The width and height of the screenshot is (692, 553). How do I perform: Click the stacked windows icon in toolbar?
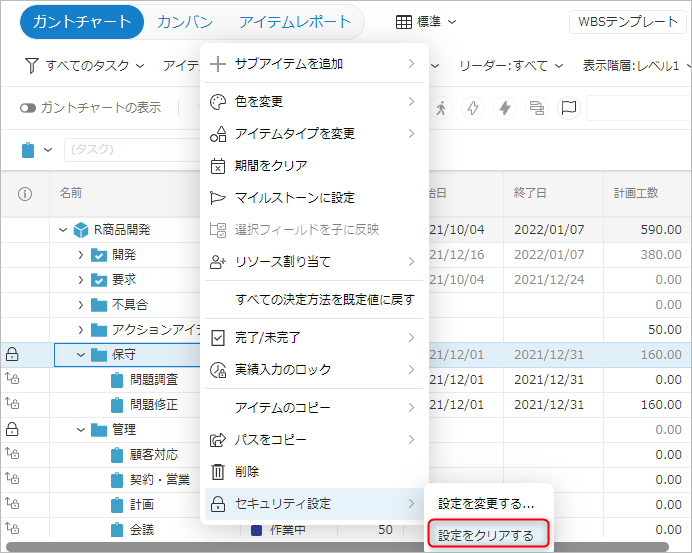click(x=536, y=108)
